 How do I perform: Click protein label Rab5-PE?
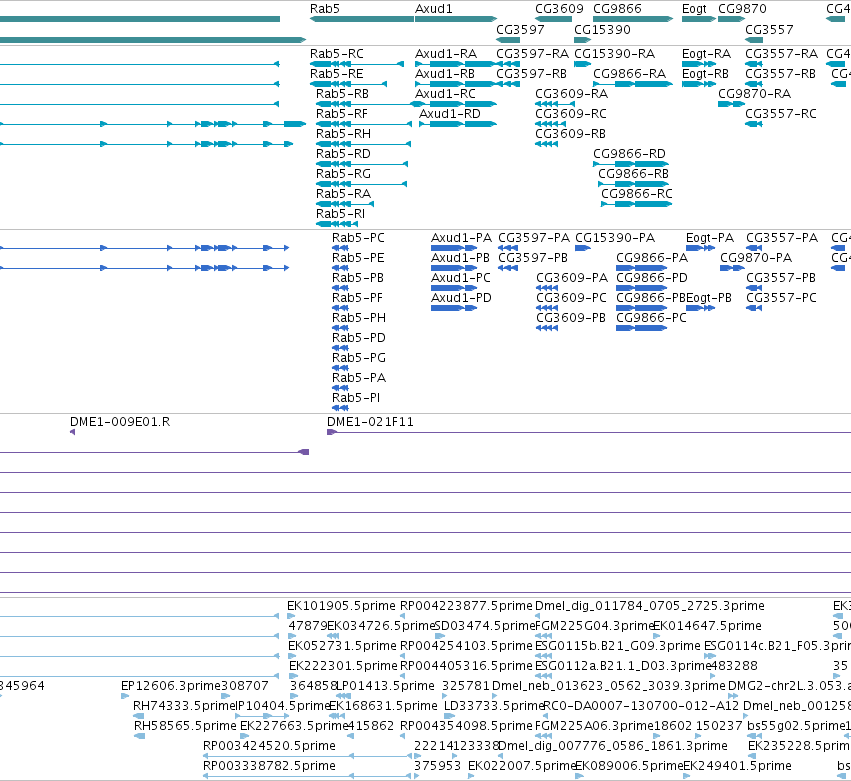coord(358,258)
